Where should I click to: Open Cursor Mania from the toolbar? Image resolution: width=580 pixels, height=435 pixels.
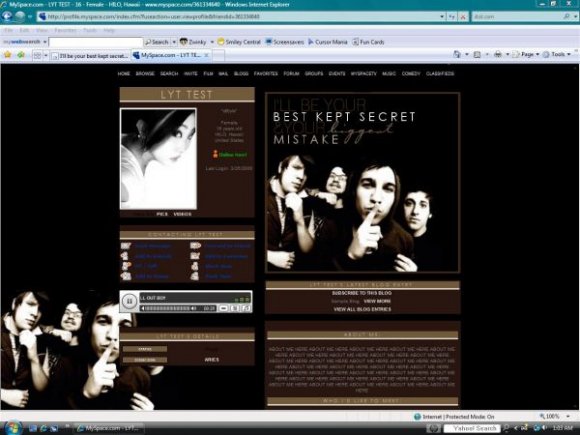(x=328, y=42)
